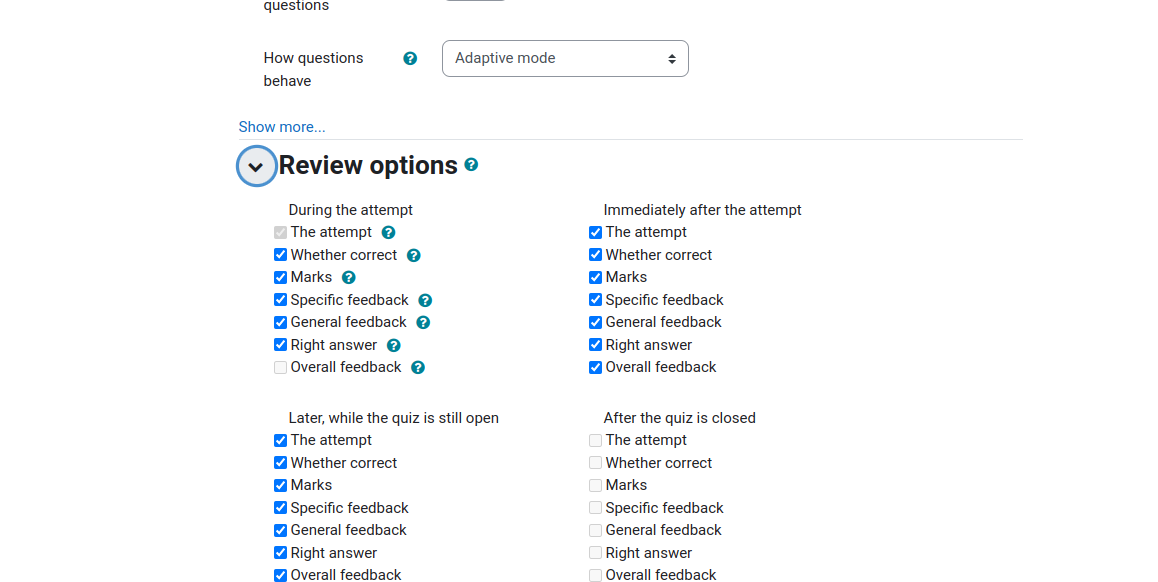The width and height of the screenshot is (1158, 582).
Task: Show help for Overall feedback
Action: (418, 368)
